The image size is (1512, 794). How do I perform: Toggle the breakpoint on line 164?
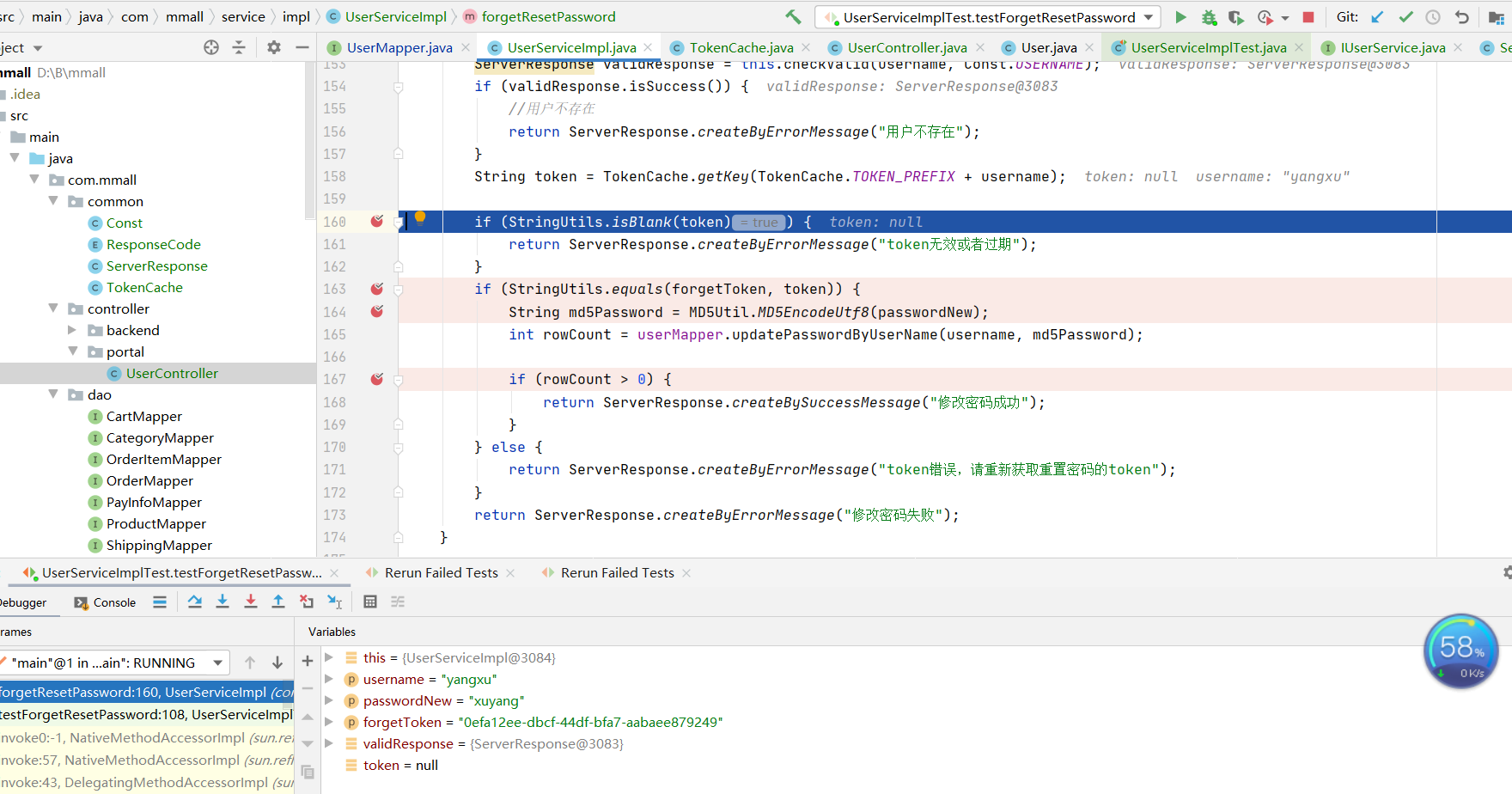[x=377, y=311]
